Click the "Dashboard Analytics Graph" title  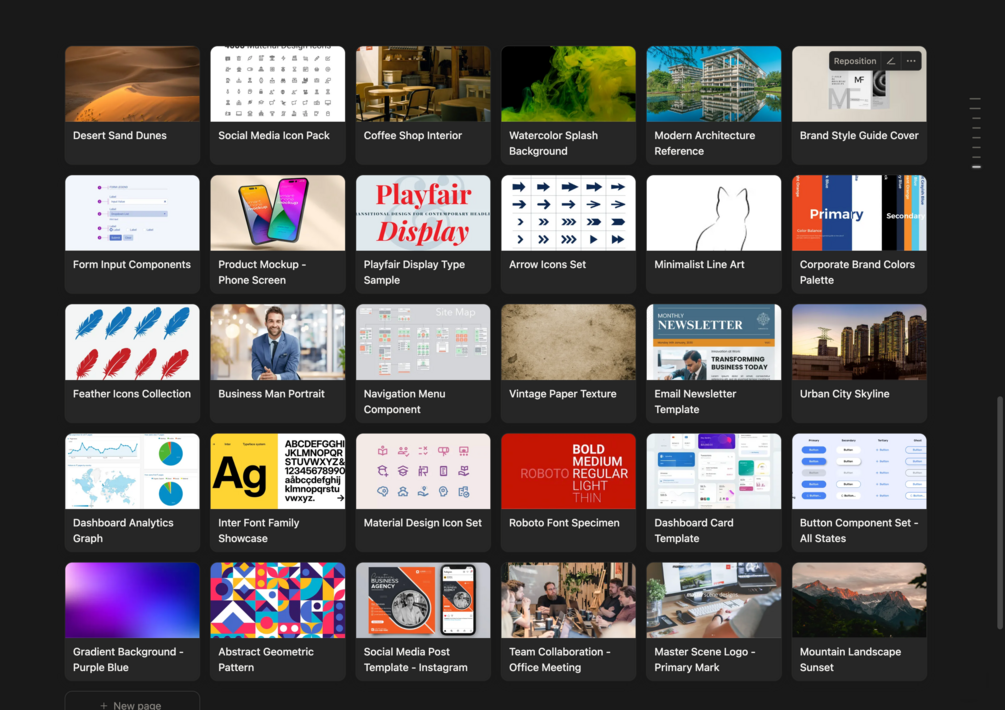(x=123, y=531)
